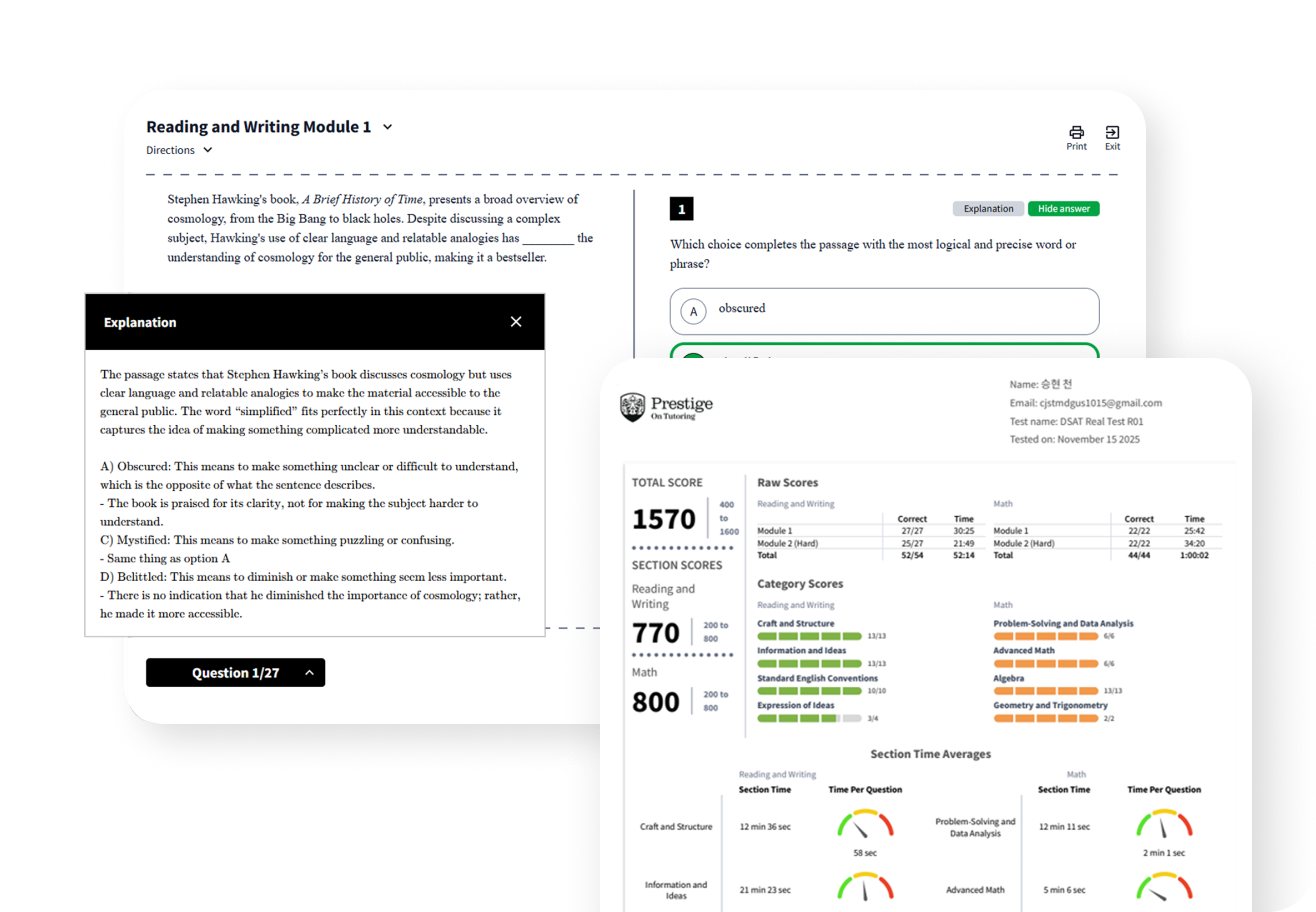The image size is (1316, 912).
Task: Click the Standard English Conventions score bar
Action: click(810, 691)
